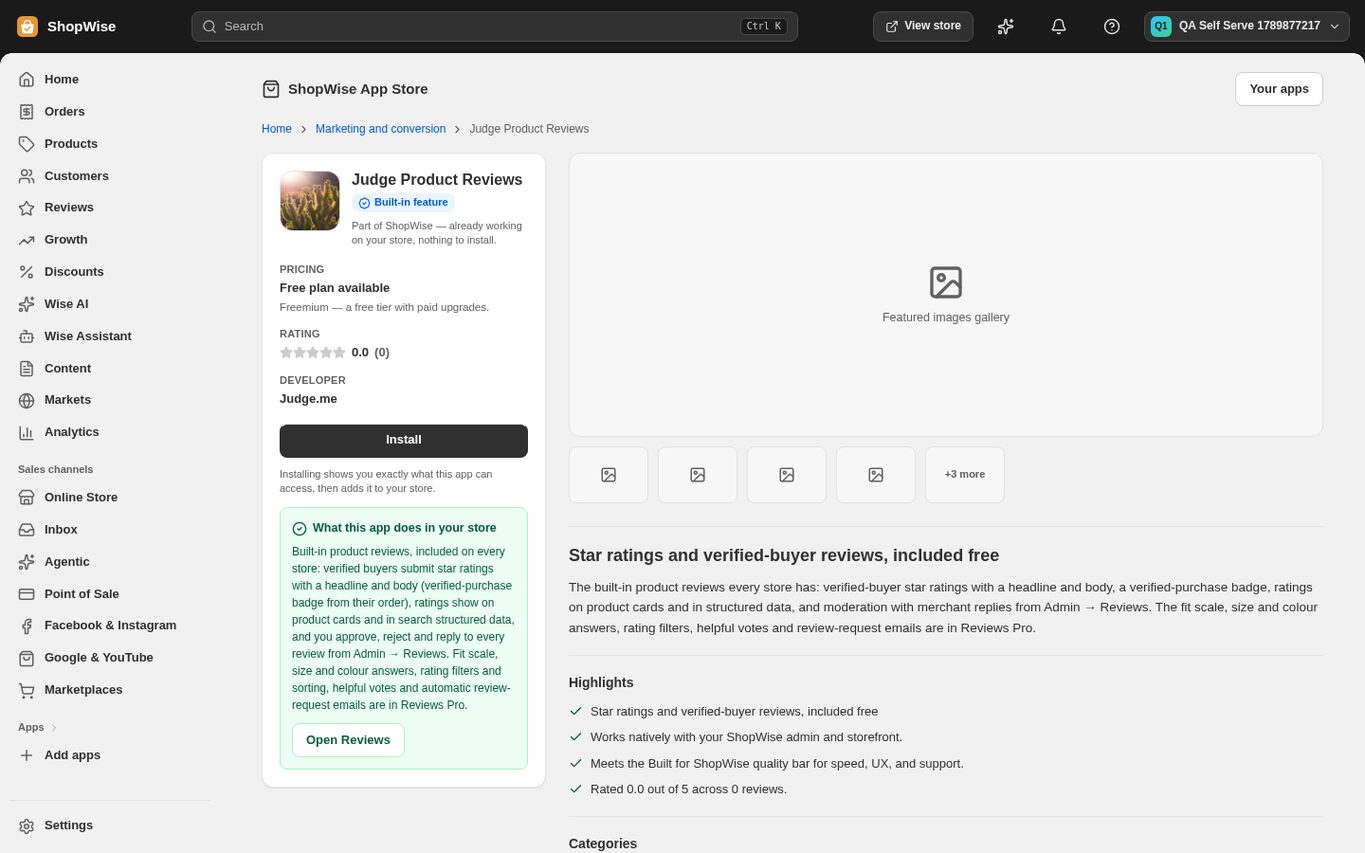The image size is (1365, 853).
Task: Click the Judge.me developer name
Action: (x=308, y=399)
